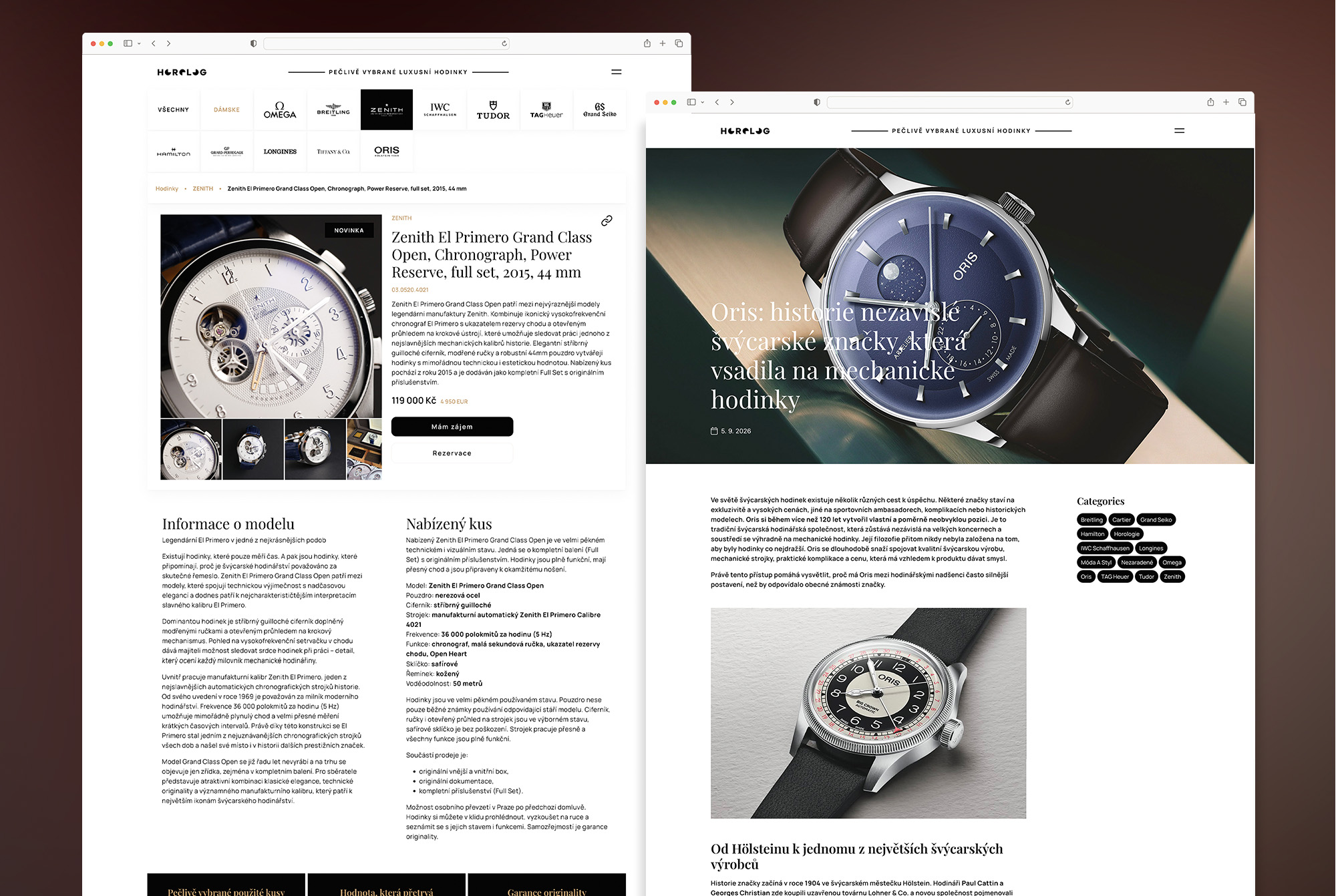
Task: Go back in left browser window
Action: click(x=154, y=43)
